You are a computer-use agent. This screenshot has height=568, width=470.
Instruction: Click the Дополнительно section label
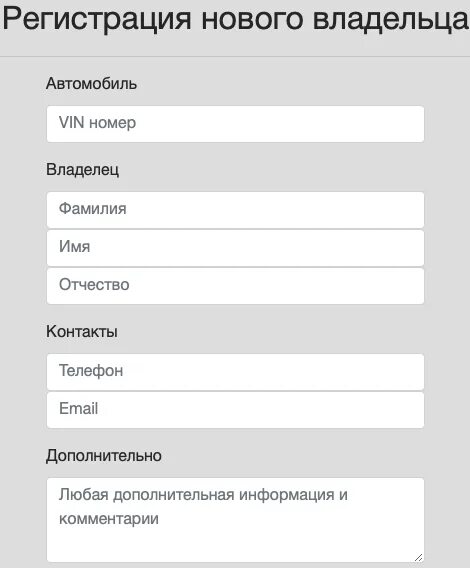[x=104, y=456]
